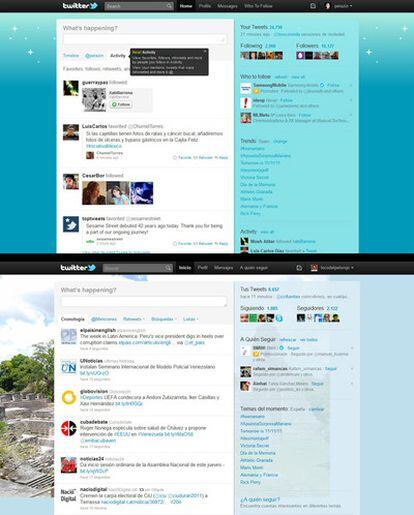Click the account avatar in the Spanish top bar
This screenshot has width=414, height=515.
pyautogui.click(x=314, y=268)
